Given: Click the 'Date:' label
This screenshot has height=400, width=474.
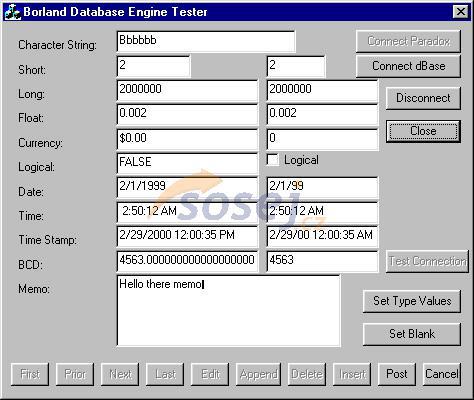Looking at the screenshot, I should [31, 192].
